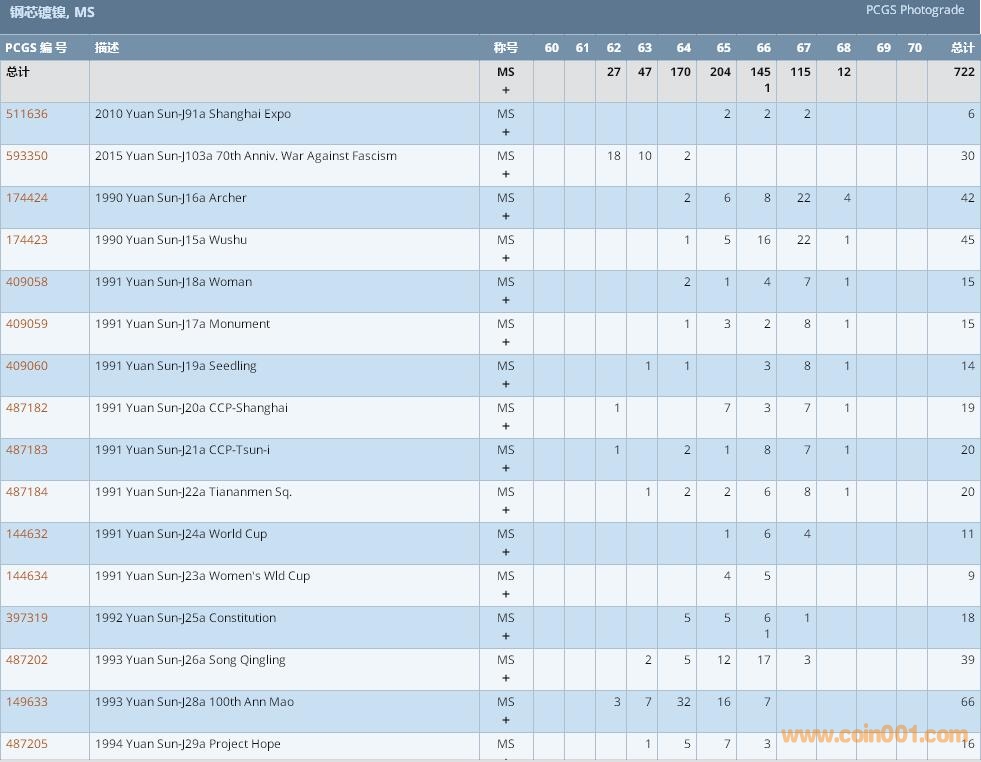Click coin number 174424 for Archer
Viewport: 981px width, 762px height.
[x=27, y=198]
